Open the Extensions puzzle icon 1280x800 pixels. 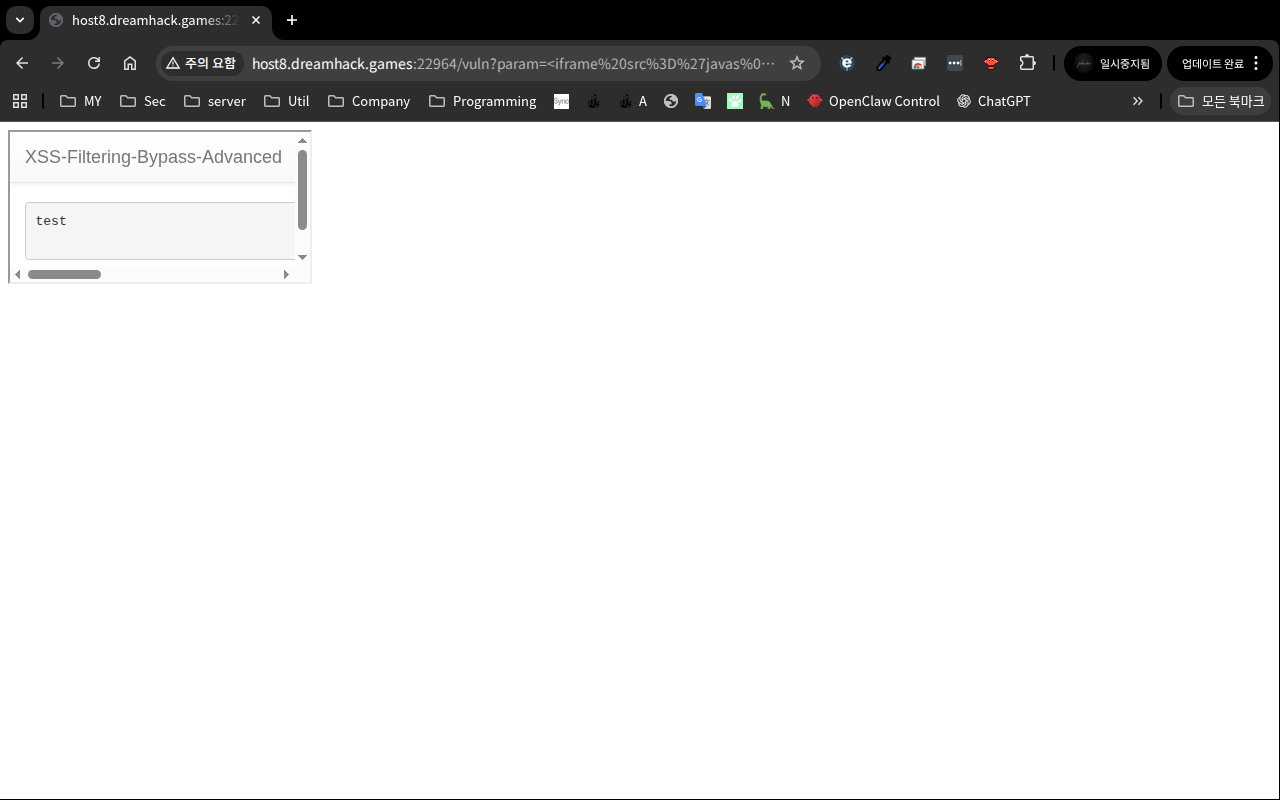1027,63
